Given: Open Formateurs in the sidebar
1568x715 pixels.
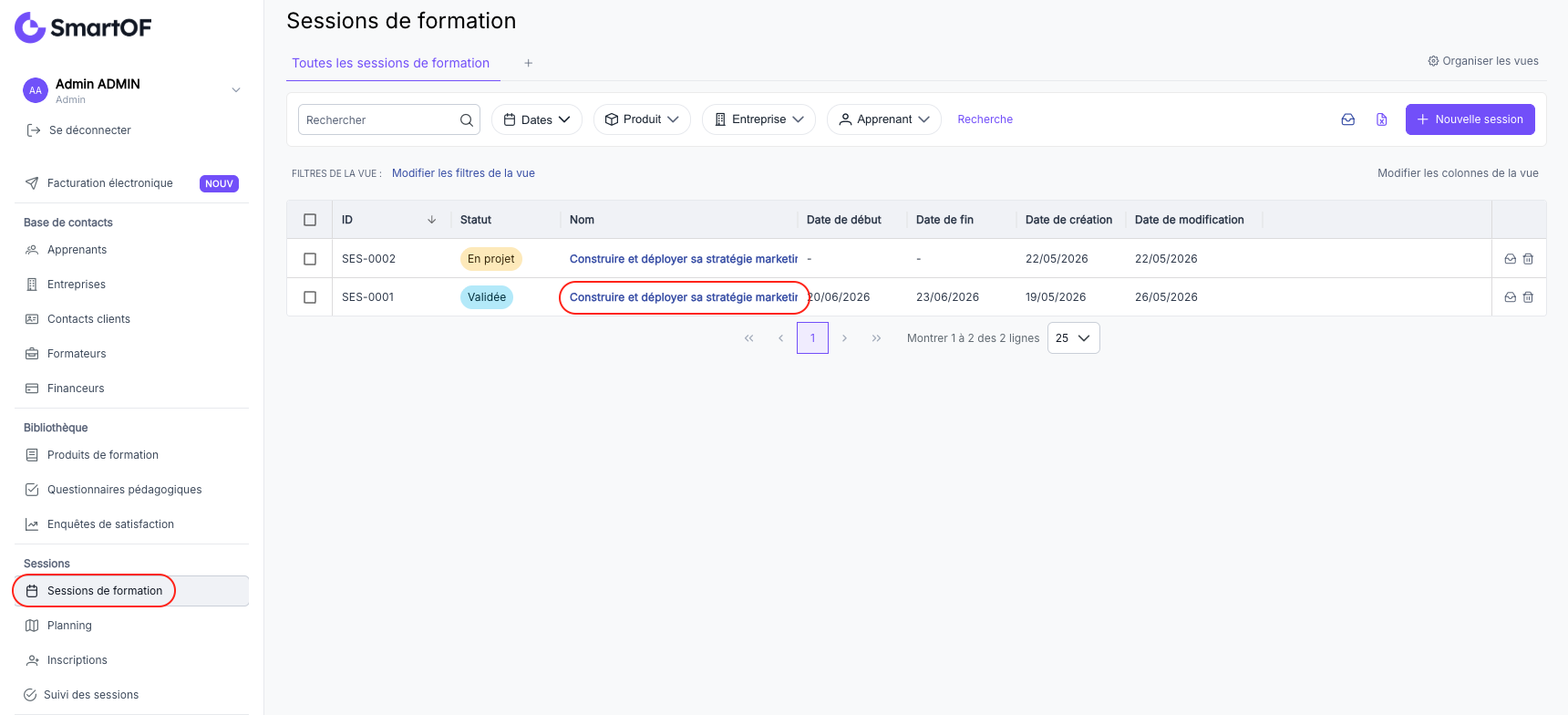Looking at the screenshot, I should [77, 354].
